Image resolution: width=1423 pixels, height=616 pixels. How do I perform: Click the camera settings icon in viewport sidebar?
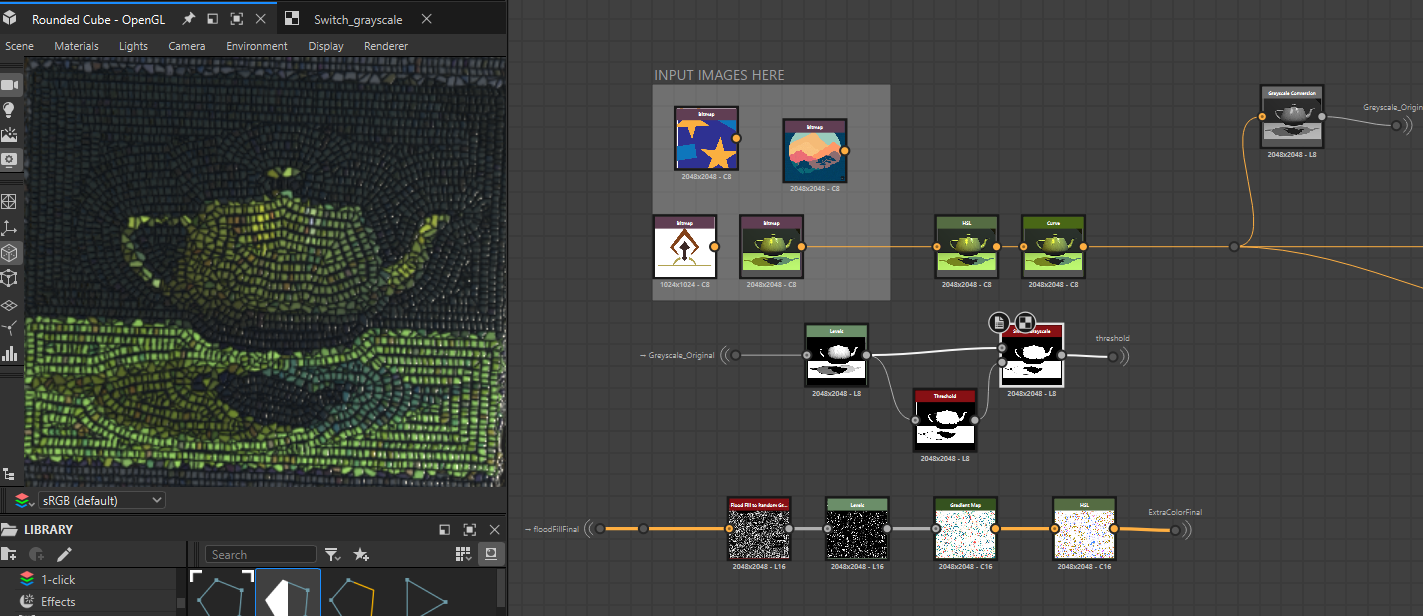(10, 86)
